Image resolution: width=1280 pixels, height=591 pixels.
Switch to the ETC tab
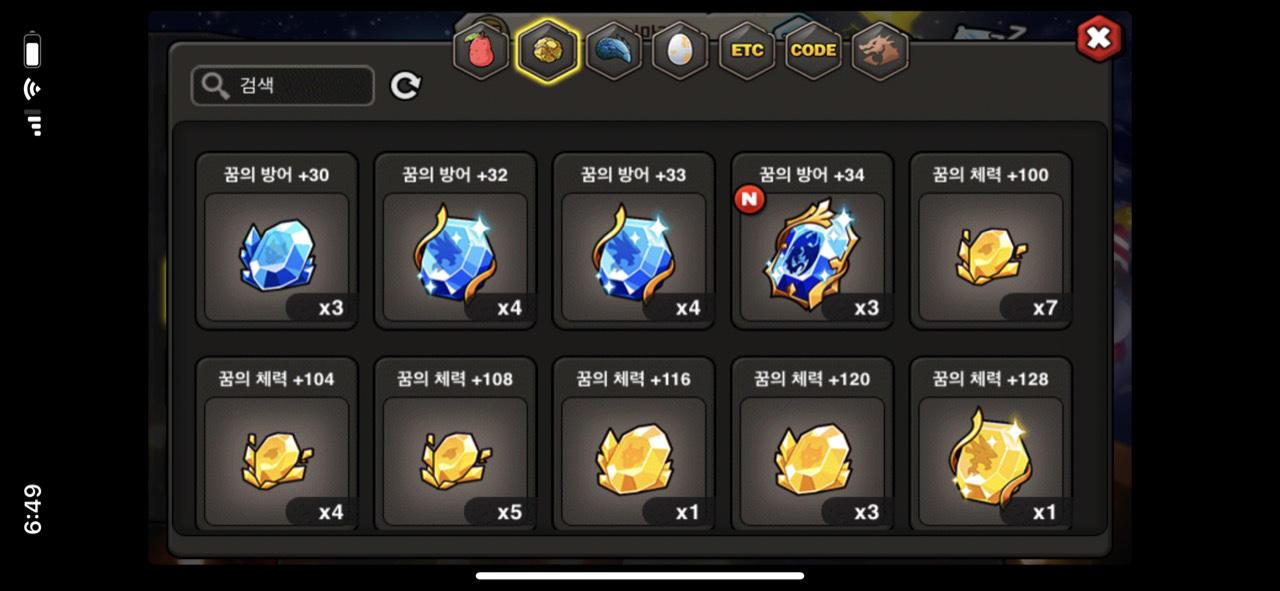pos(747,50)
